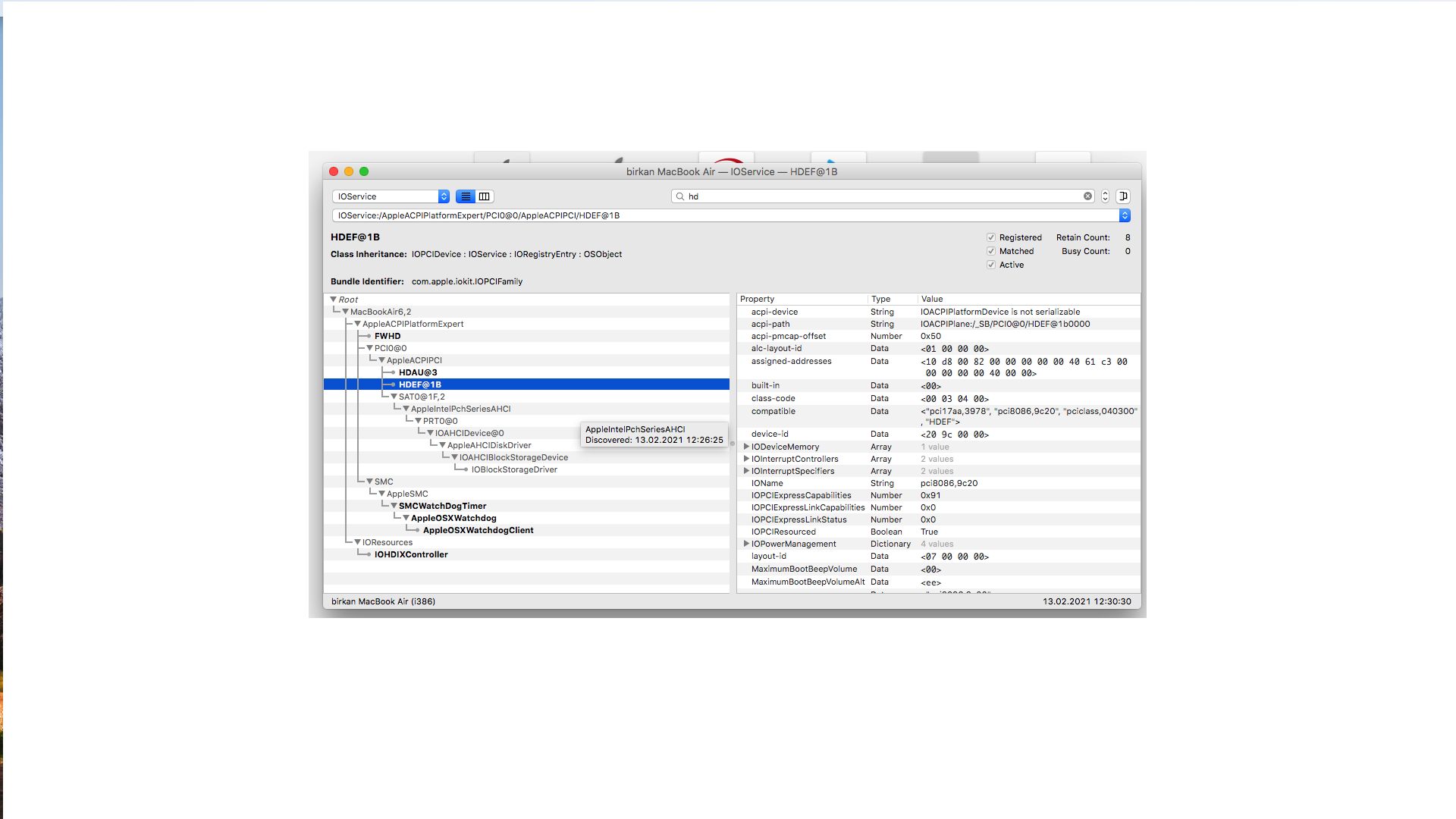Click the search result stepper arrows
Viewport: 1456px width, 819px height.
(1105, 196)
